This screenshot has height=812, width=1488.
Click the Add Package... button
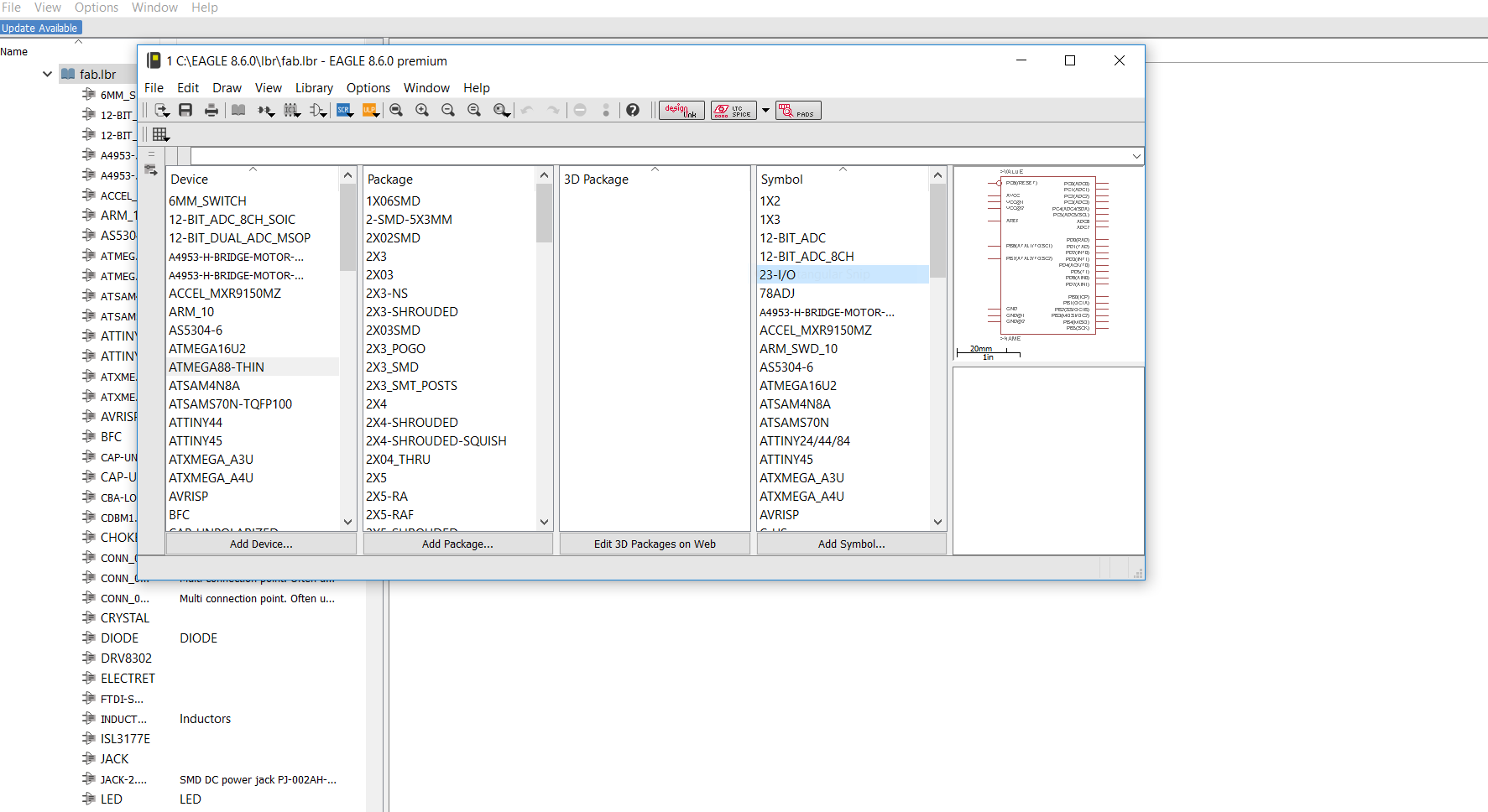click(x=457, y=544)
